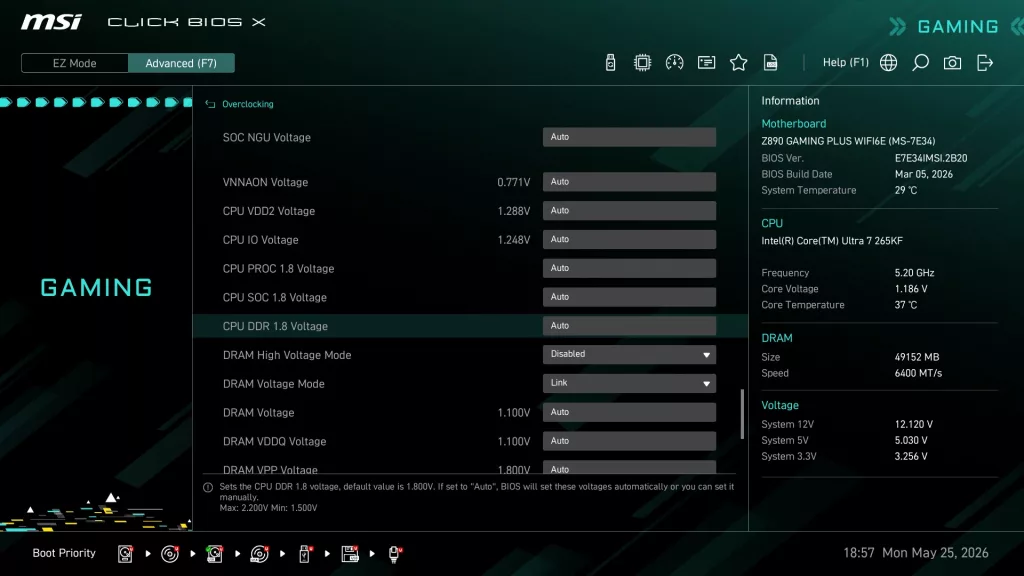Open language selection globe icon
The height and width of the screenshot is (576, 1024).
point(888,63)
